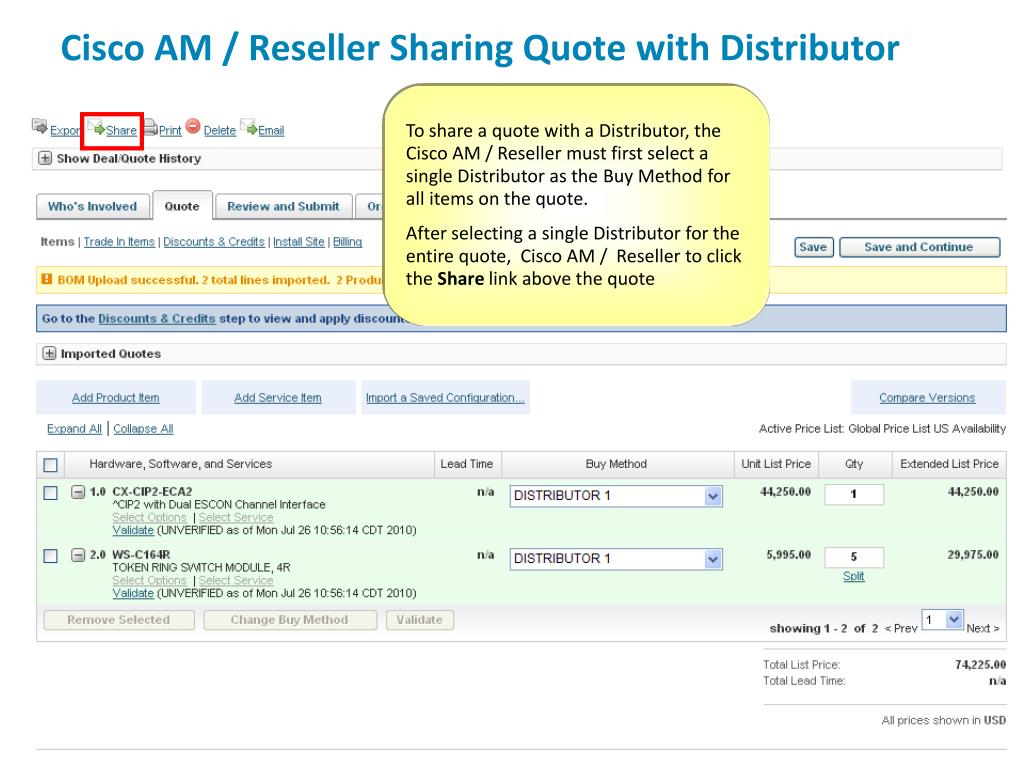Click Add Product Item link
Screen dimensions: 1024x768
coord(116,398)
